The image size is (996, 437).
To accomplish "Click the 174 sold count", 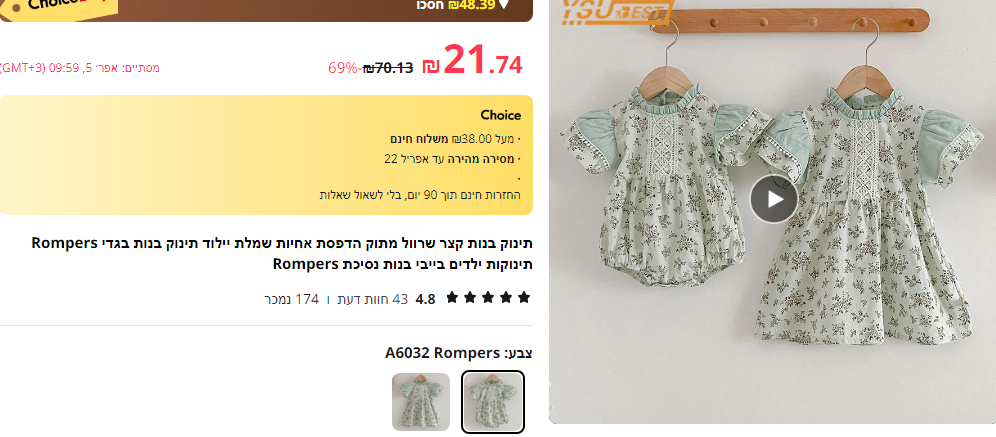I will click(x=292, y=299).
